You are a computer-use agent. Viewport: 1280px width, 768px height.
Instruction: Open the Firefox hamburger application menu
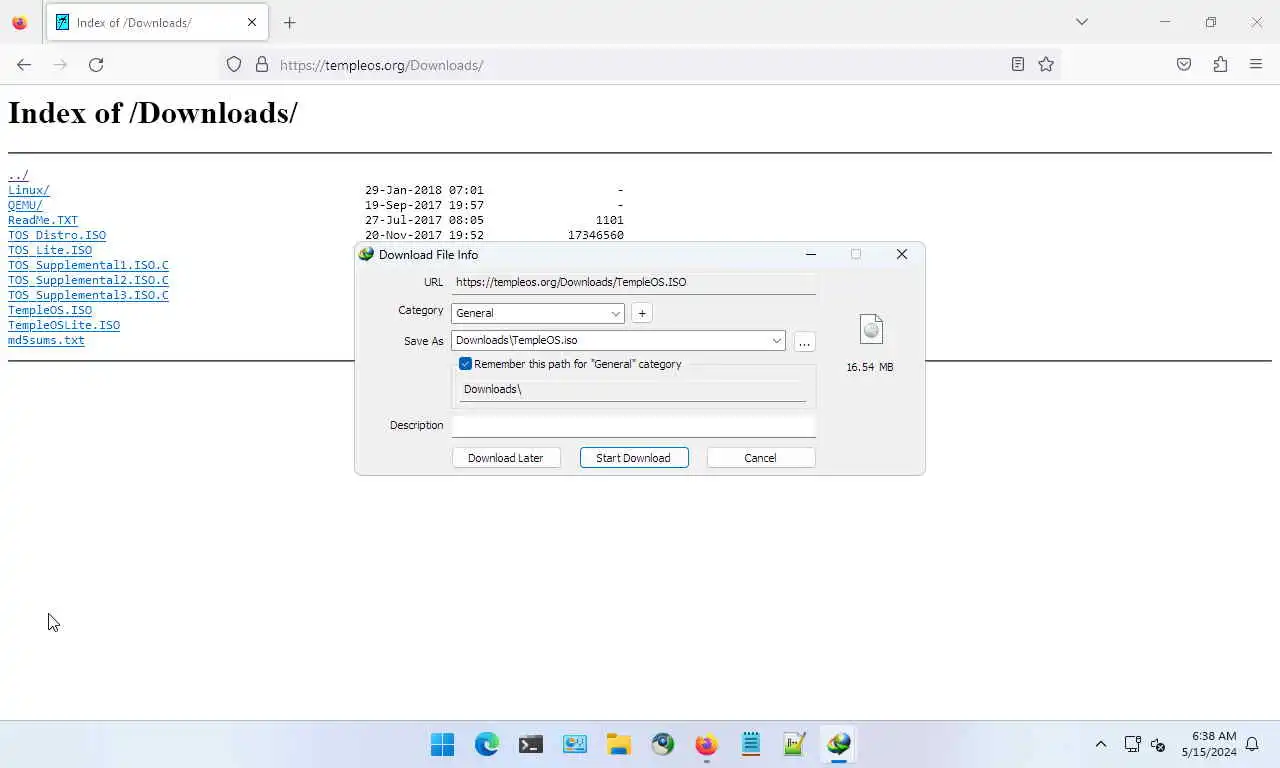(1256, 64)
